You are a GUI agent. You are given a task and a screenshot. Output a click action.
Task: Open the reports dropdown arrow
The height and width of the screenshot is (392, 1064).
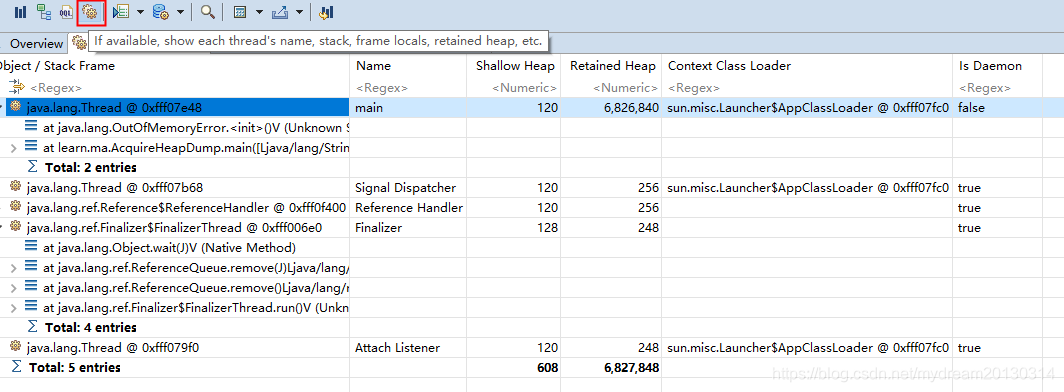[140, 12]
